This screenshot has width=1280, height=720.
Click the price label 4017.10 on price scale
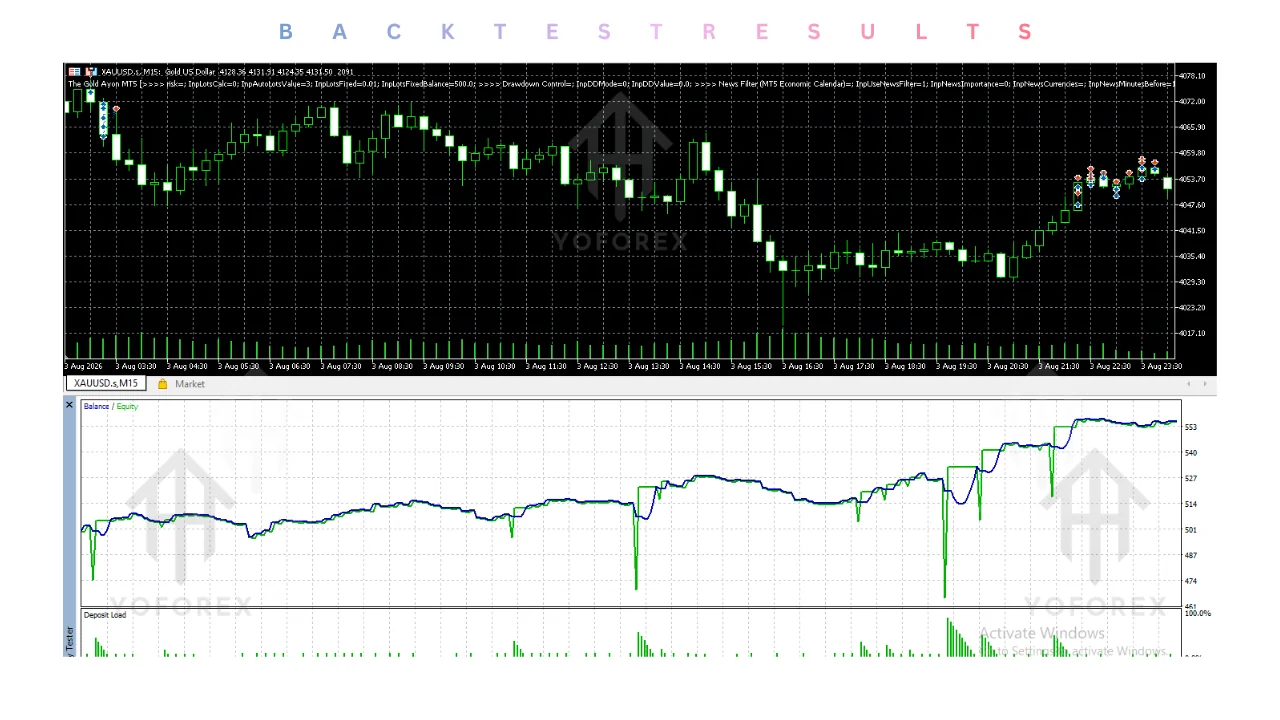(x=1193, y=333)
